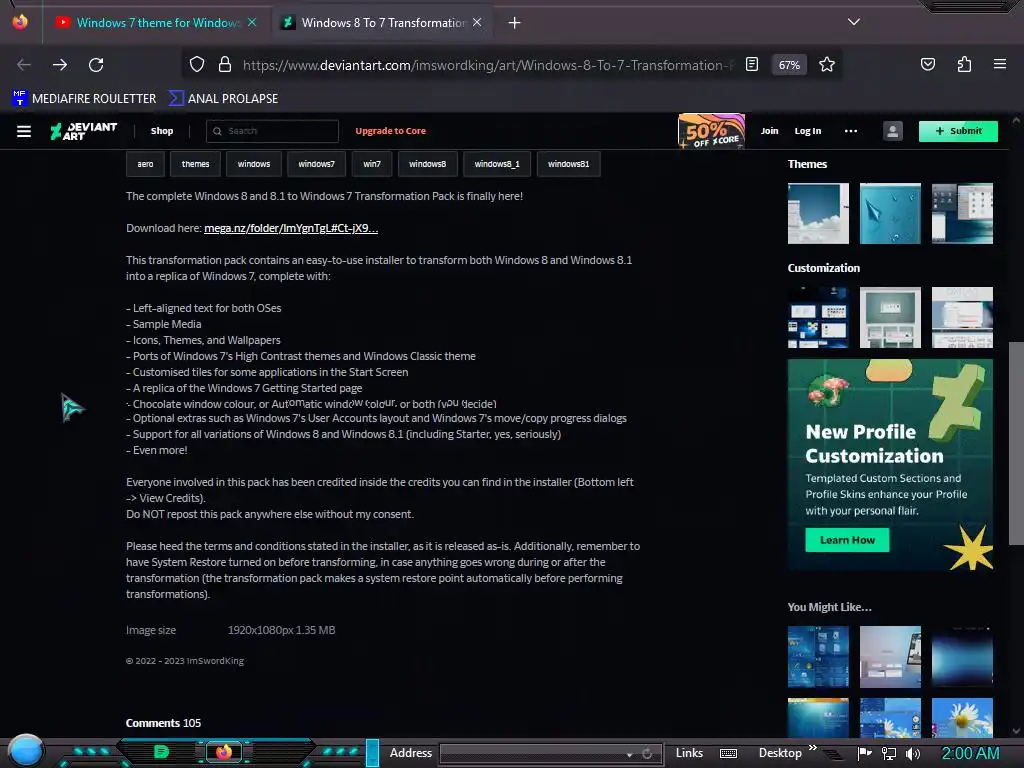The image size is (1024, 768).
Task: Click the Firefox taskbar icon
Action: point(224,752)
